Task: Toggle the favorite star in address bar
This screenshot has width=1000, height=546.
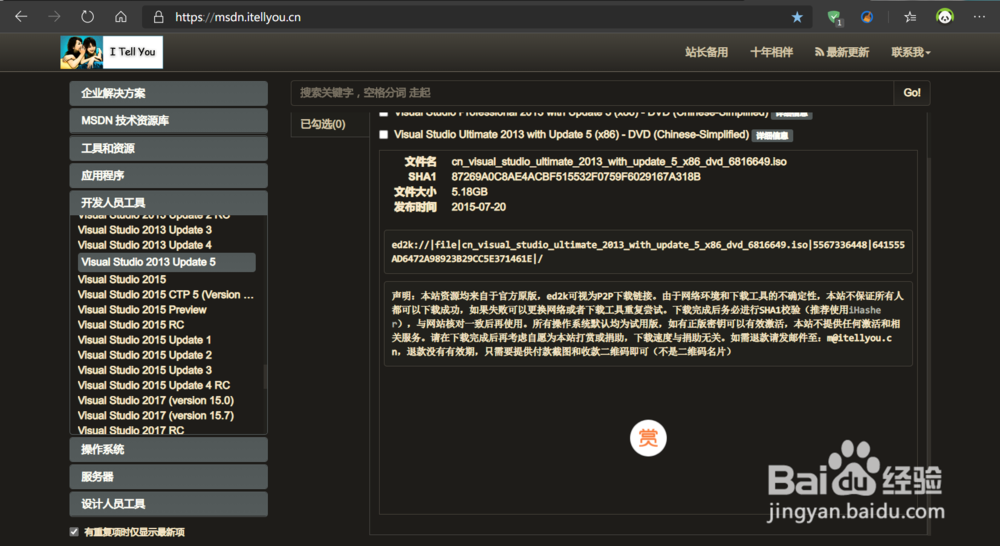Action: tap(797, 17)
